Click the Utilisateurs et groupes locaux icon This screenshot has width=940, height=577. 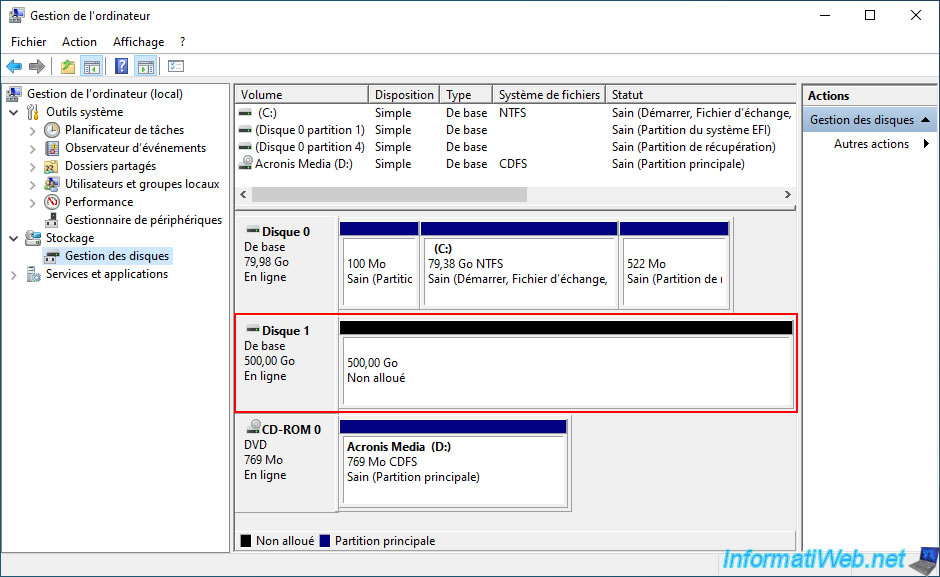click(x=52, y=184)
